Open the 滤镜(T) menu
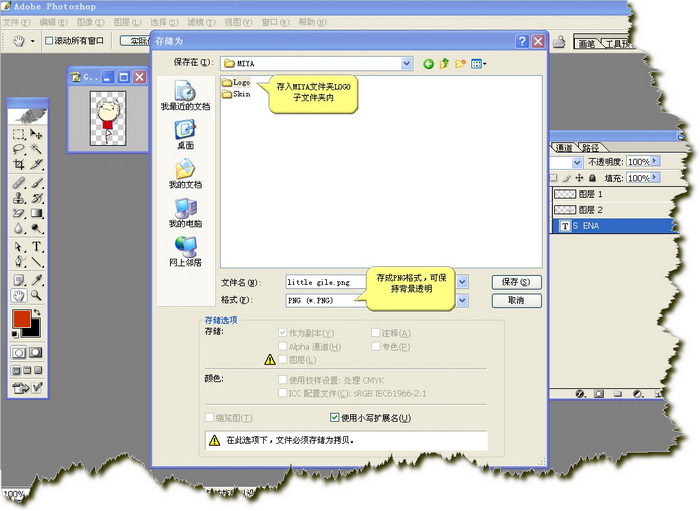The width and height of the screenshot is (700, 511). pyautogui.click(x=201, y=22)
